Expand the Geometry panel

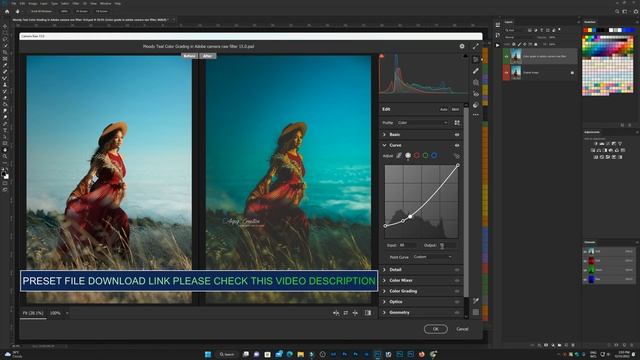(x=384, y=312)
